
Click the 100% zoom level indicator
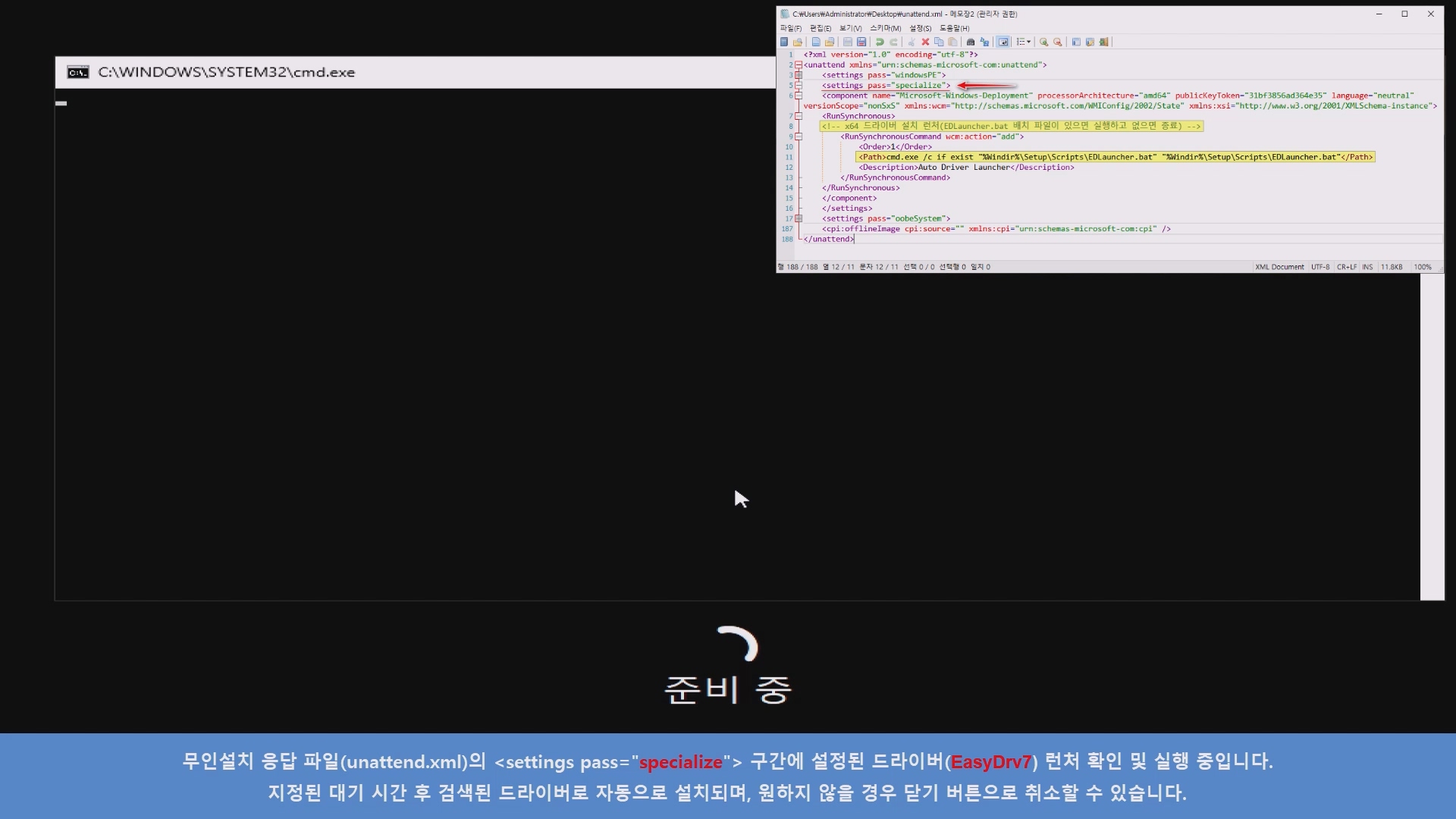[1423, 267]
